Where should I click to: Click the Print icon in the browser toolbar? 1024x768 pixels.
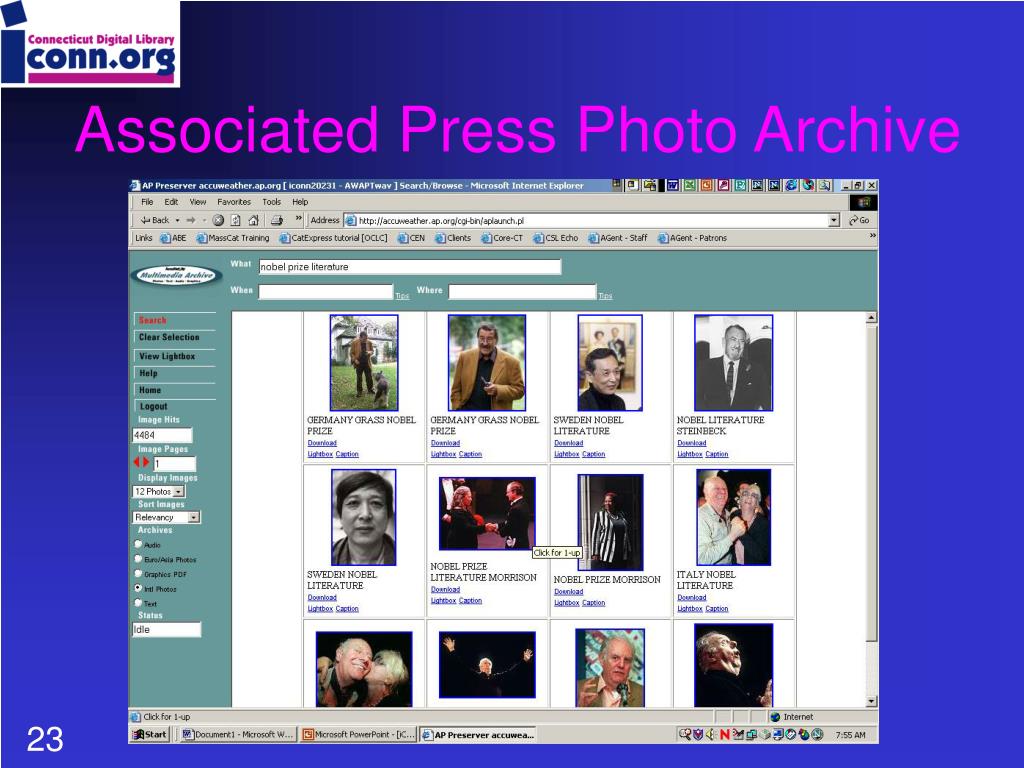point(277,220)
